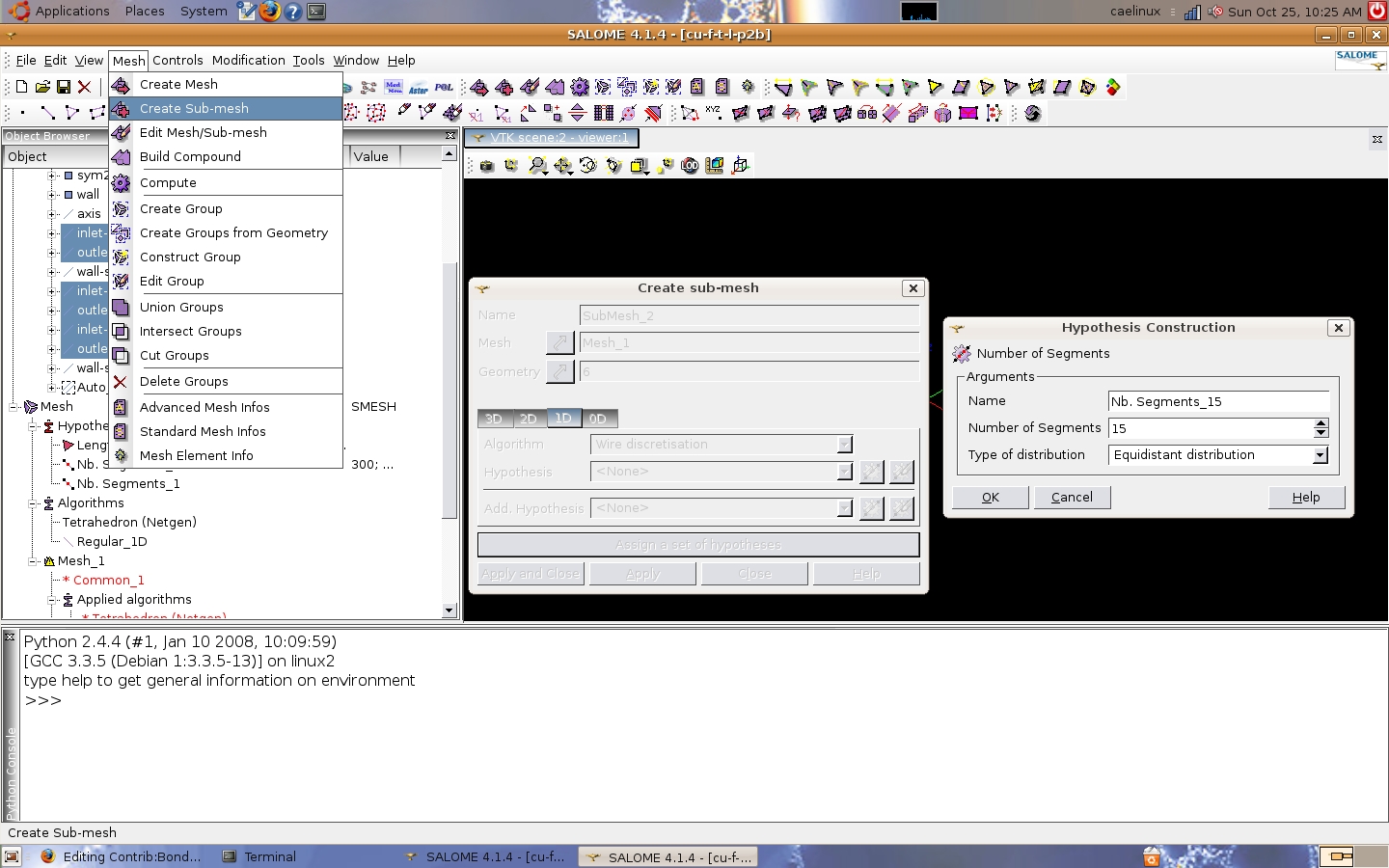Expand the wall tree node
1389x868 pixels.
(53, 195)
